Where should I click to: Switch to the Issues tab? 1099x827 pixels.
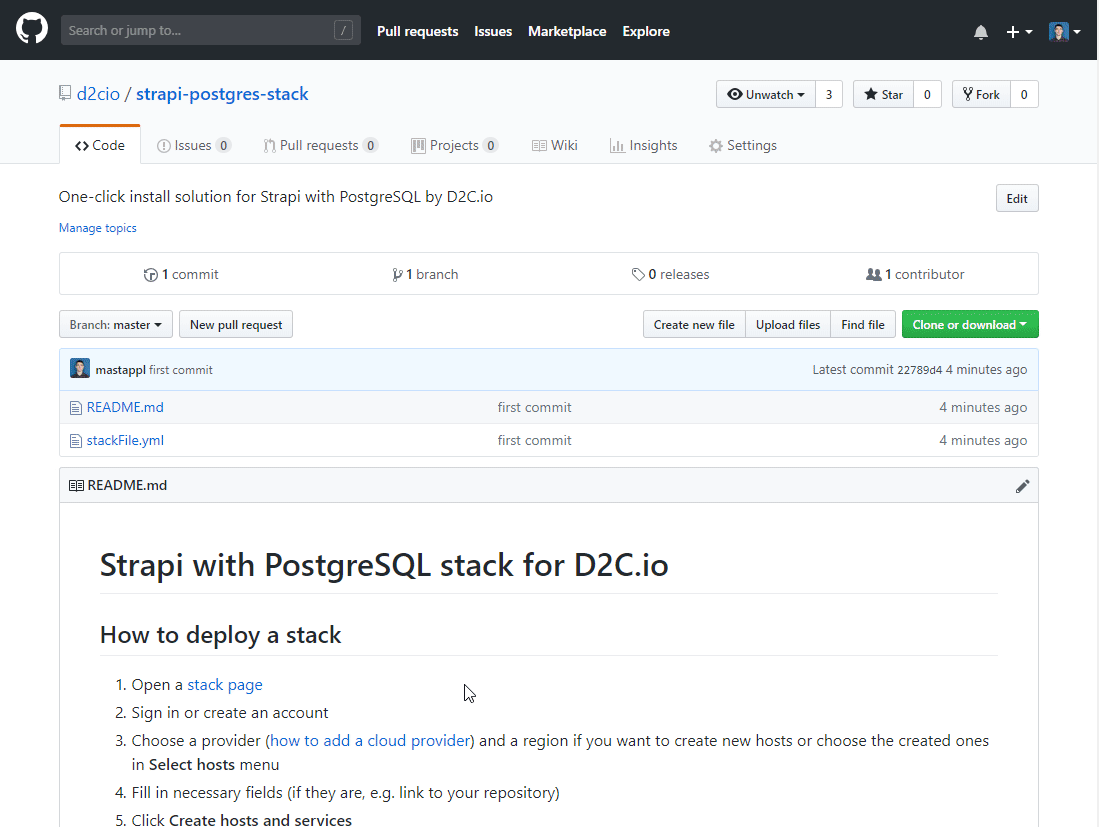(193, 146)
